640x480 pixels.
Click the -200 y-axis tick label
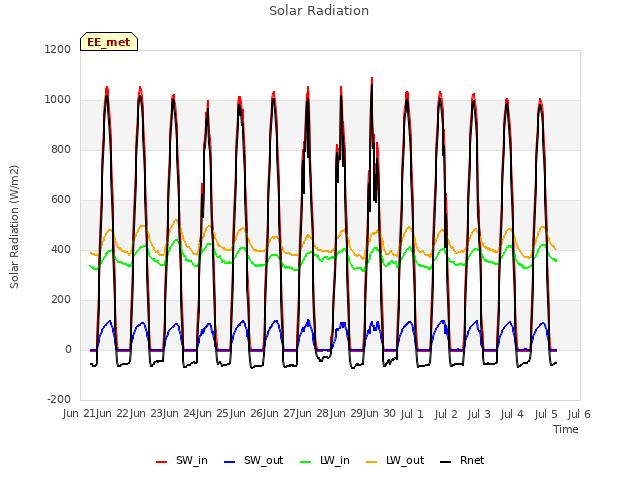(x=59, y=400)
